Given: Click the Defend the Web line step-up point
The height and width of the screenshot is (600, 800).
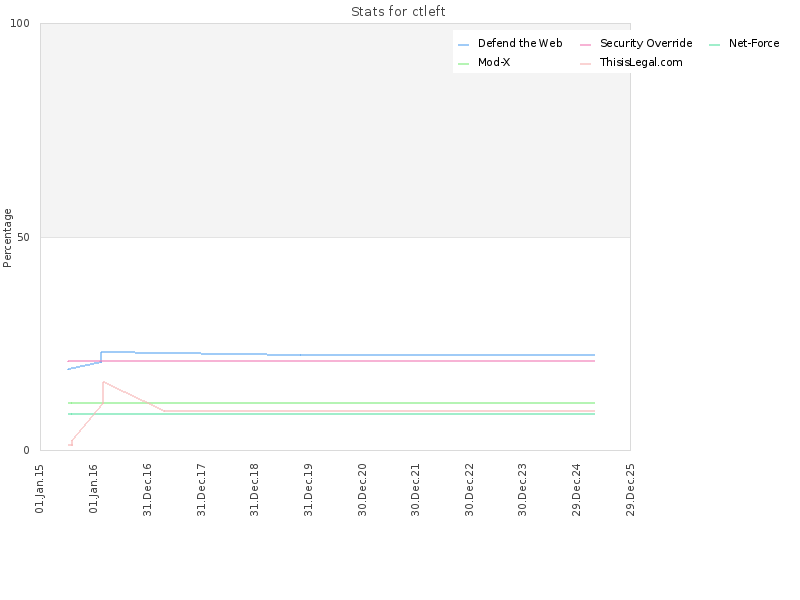Looking at the screenshot, I should (x=101, y=352).
